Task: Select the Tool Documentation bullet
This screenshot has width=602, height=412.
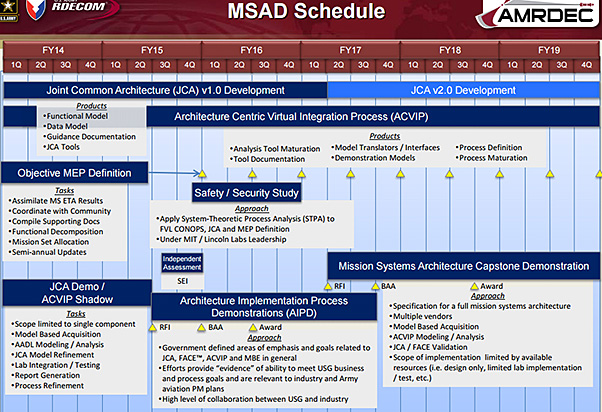Action: [x=267, y=159]
